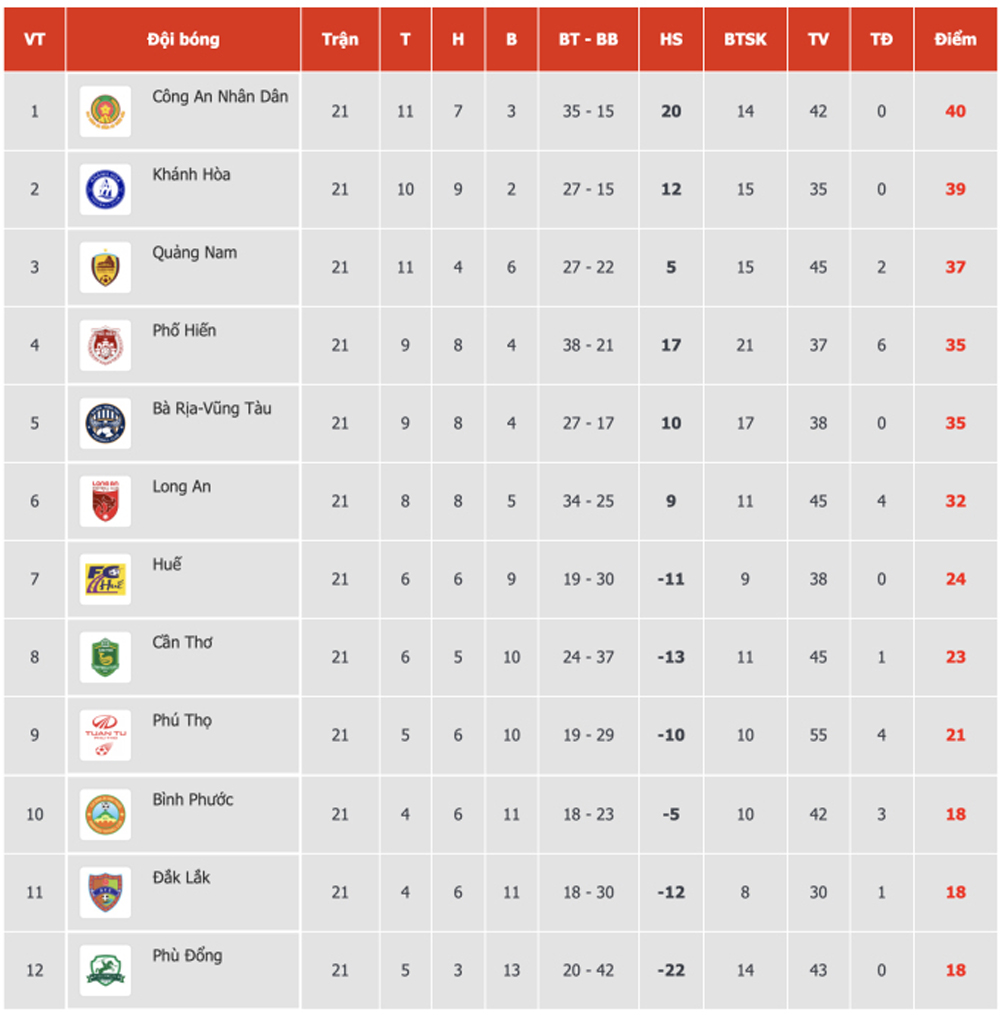Sort by the HS column header

[x=671, y=39]
